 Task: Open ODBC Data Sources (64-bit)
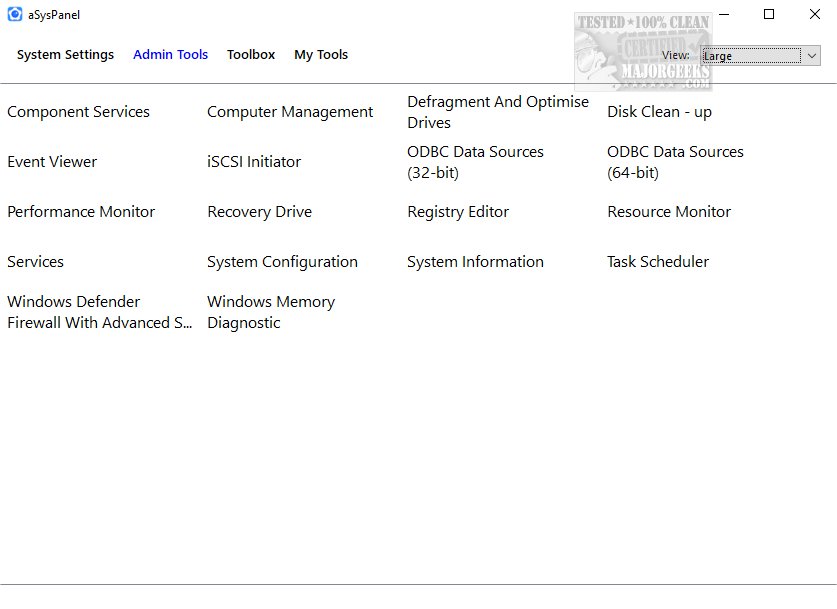675,162
